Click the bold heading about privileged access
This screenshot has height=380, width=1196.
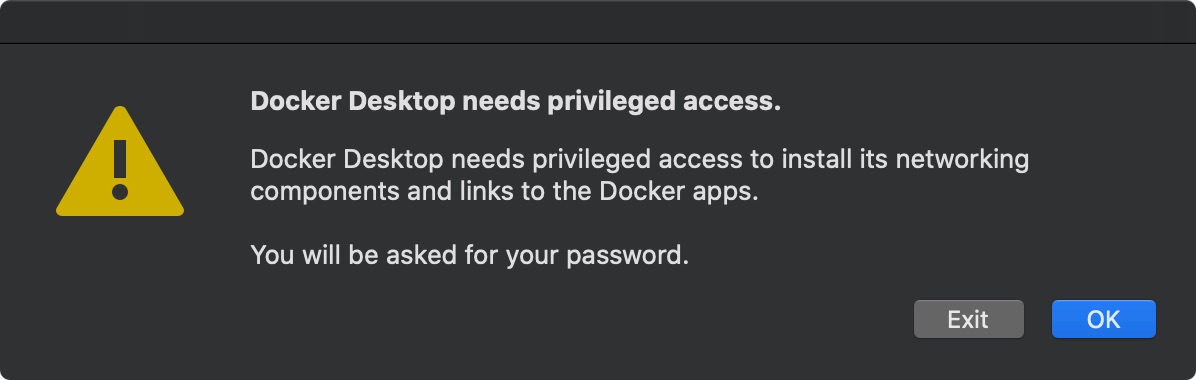point(516,101)
